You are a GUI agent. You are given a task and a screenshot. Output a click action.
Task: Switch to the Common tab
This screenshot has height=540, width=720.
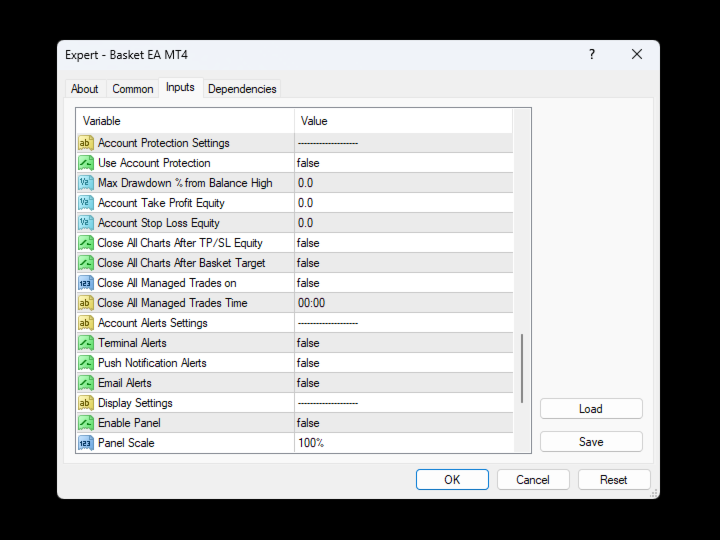pyautogui.click(x=133, y=89)
